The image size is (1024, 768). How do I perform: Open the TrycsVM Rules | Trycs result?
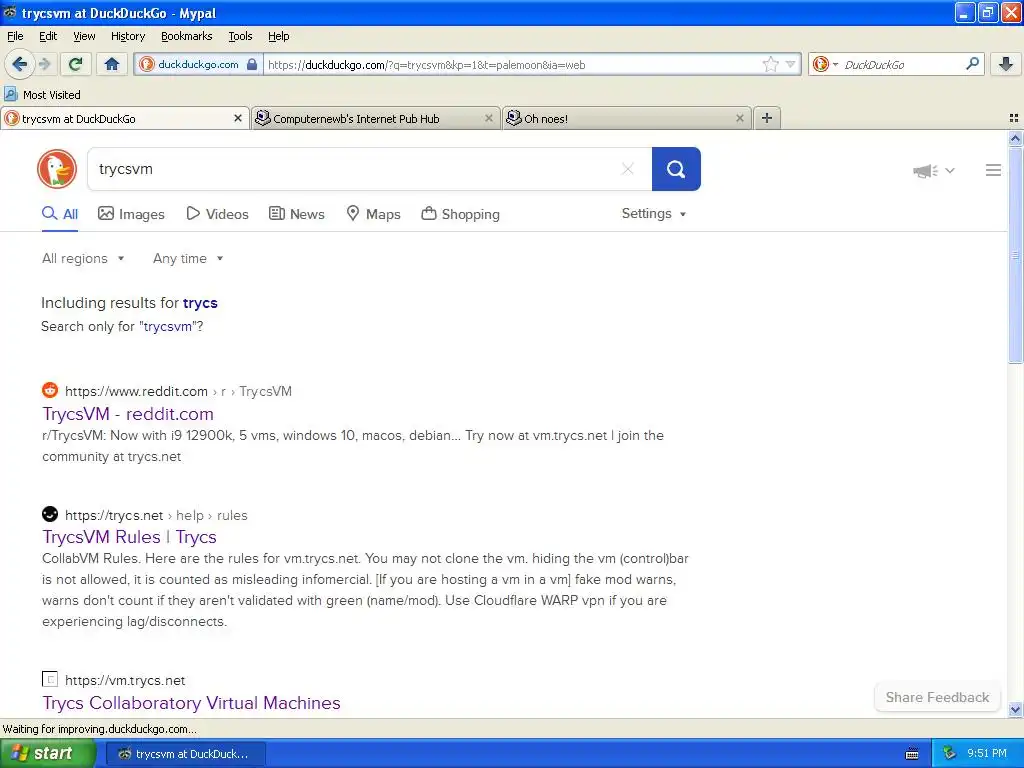coord(129,537)
